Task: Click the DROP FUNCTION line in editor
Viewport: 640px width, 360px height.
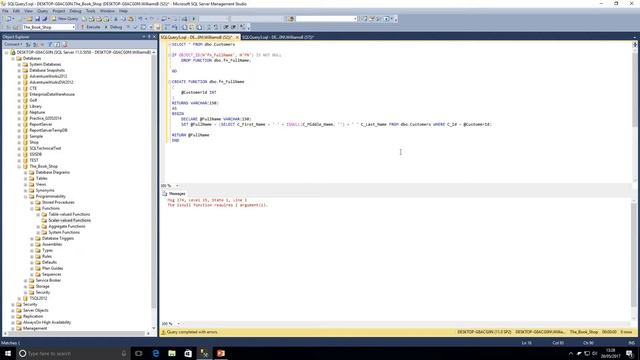Action: point(216,60)
